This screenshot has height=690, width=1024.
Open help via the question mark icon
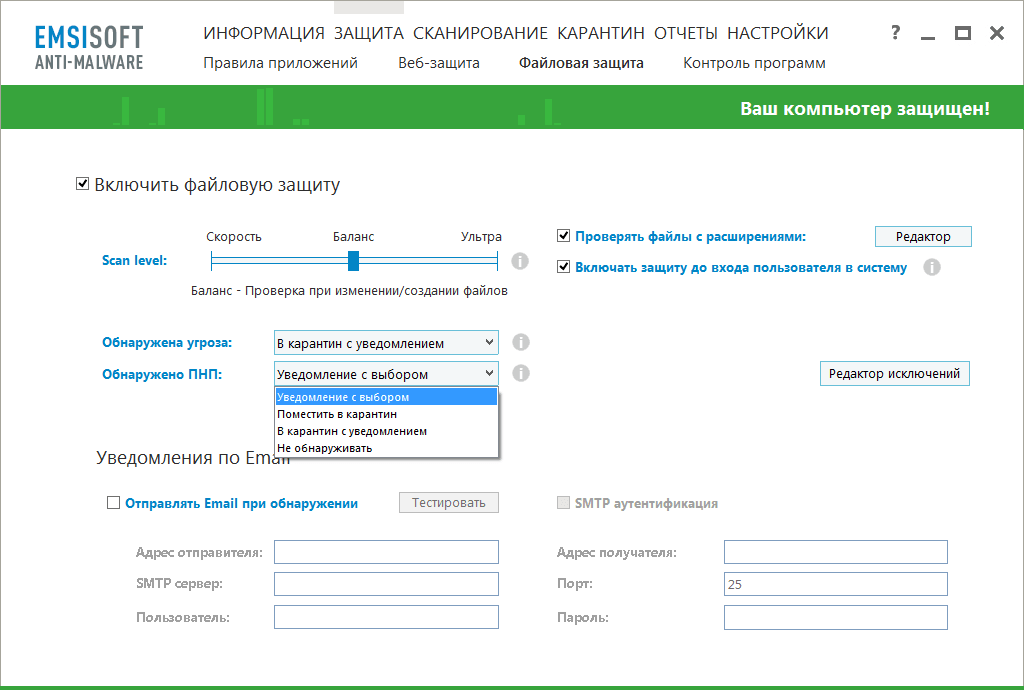[x=893, y=33]
